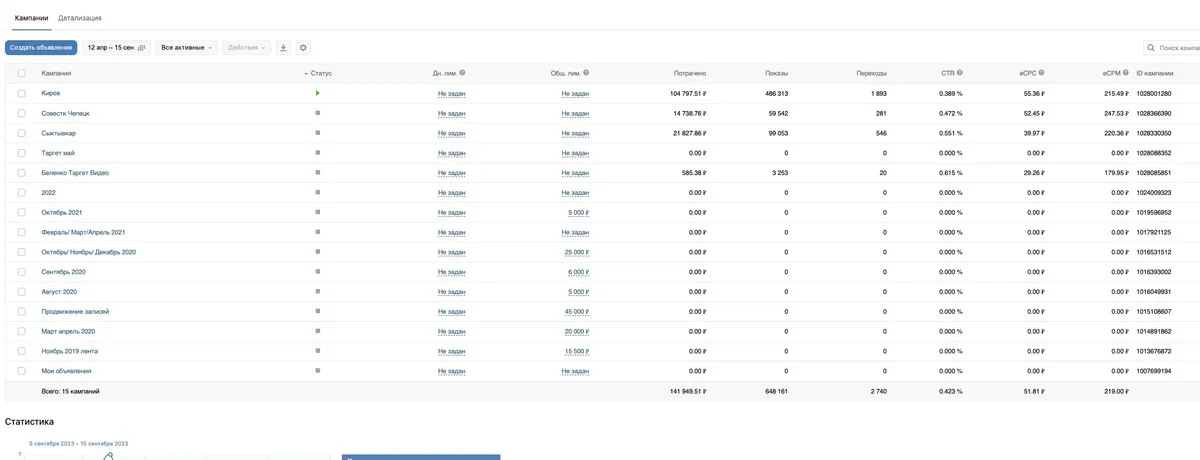Edit total limit 6 000 ₽ for Сентябрь 2020

pos(577,272)
